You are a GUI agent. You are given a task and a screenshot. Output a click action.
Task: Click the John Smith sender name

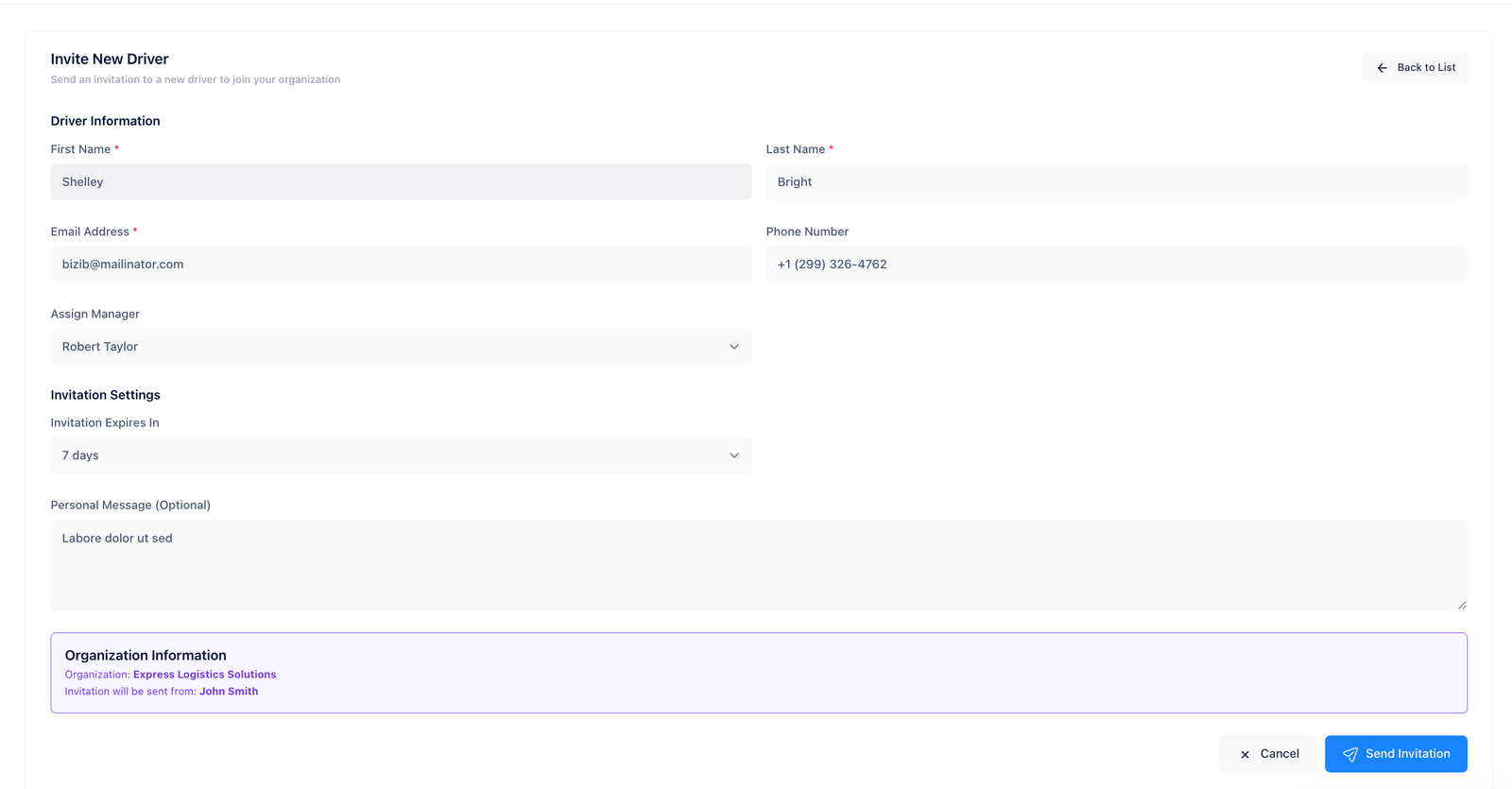tap(229, 692)
